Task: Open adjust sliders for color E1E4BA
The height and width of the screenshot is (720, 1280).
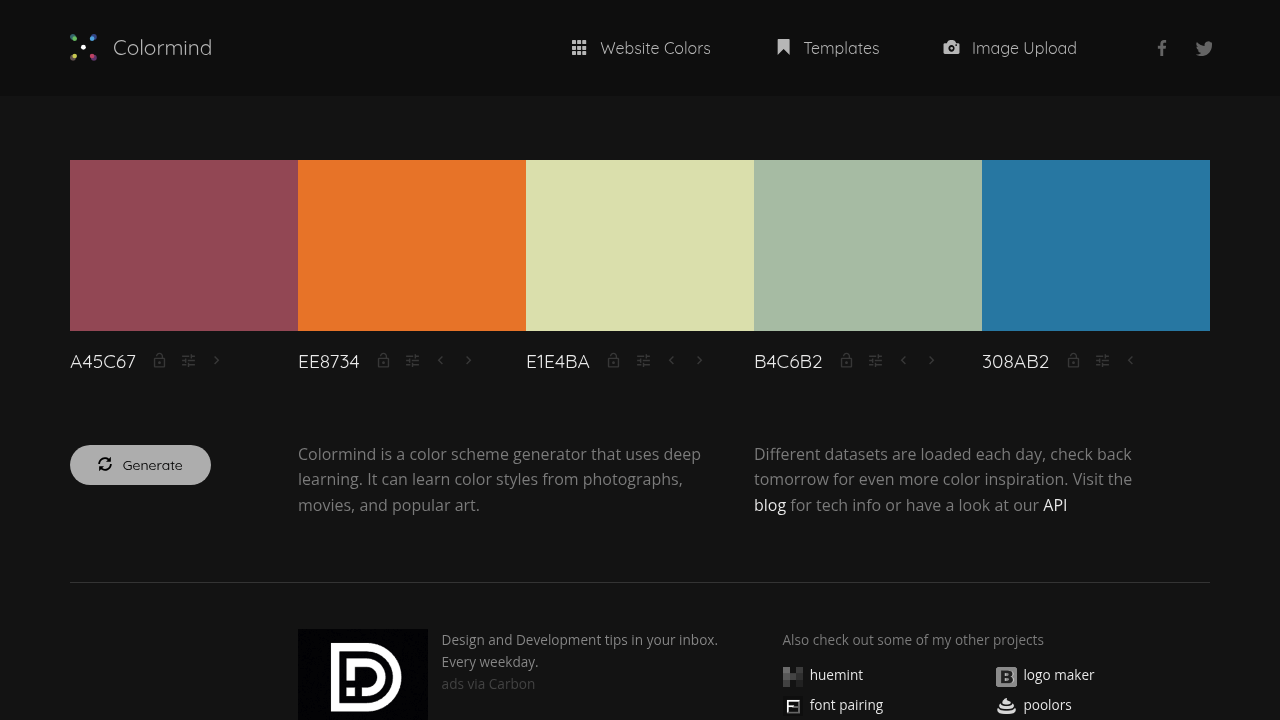Action: (643, 361)
